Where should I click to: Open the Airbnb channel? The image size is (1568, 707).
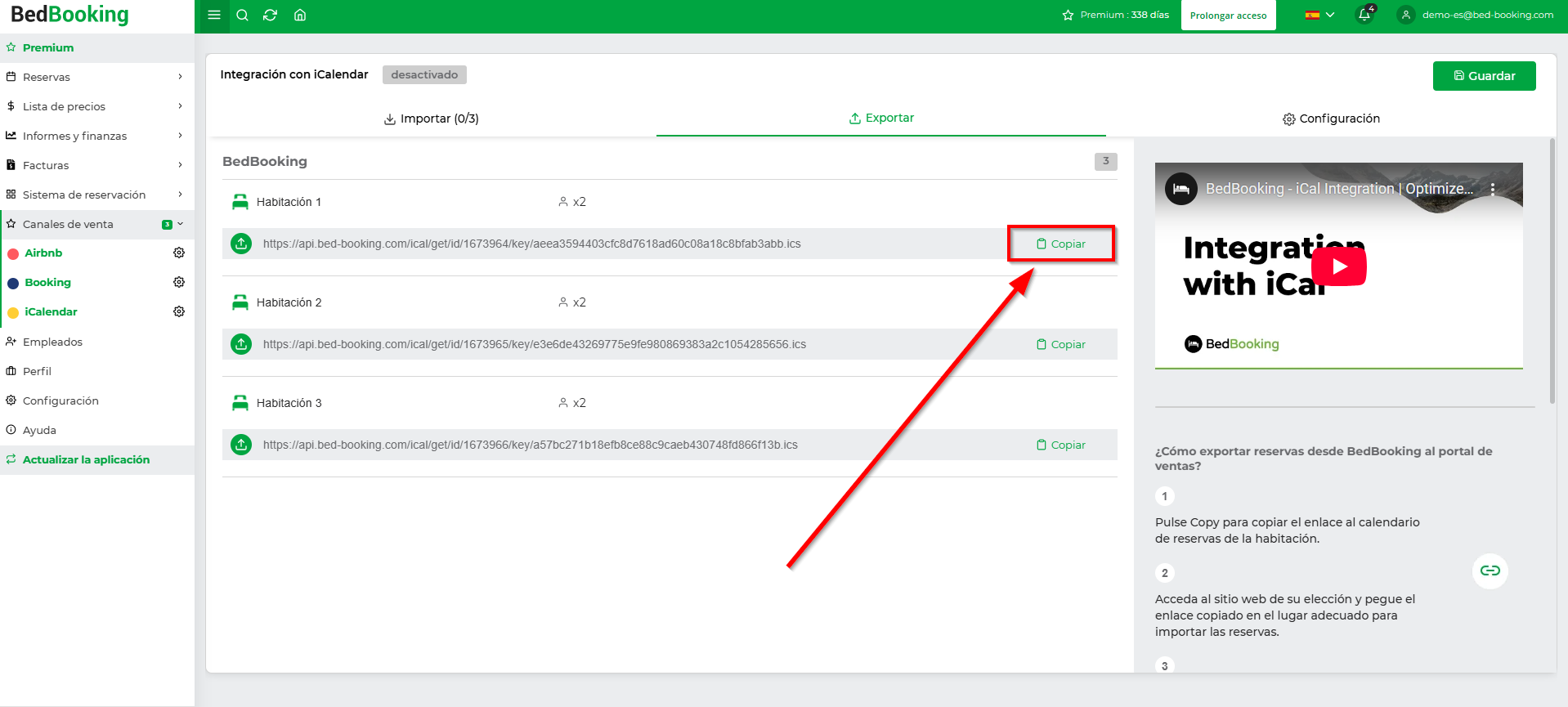[43, 253]
